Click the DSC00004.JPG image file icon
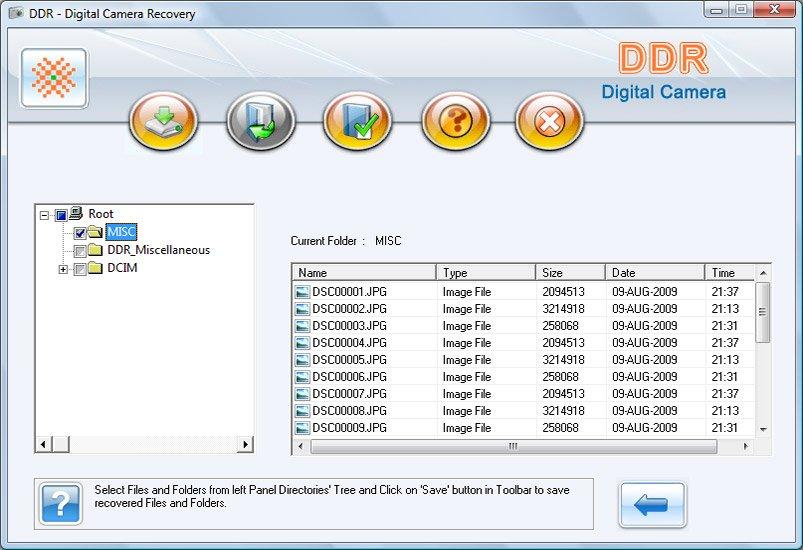 point(303,343)
